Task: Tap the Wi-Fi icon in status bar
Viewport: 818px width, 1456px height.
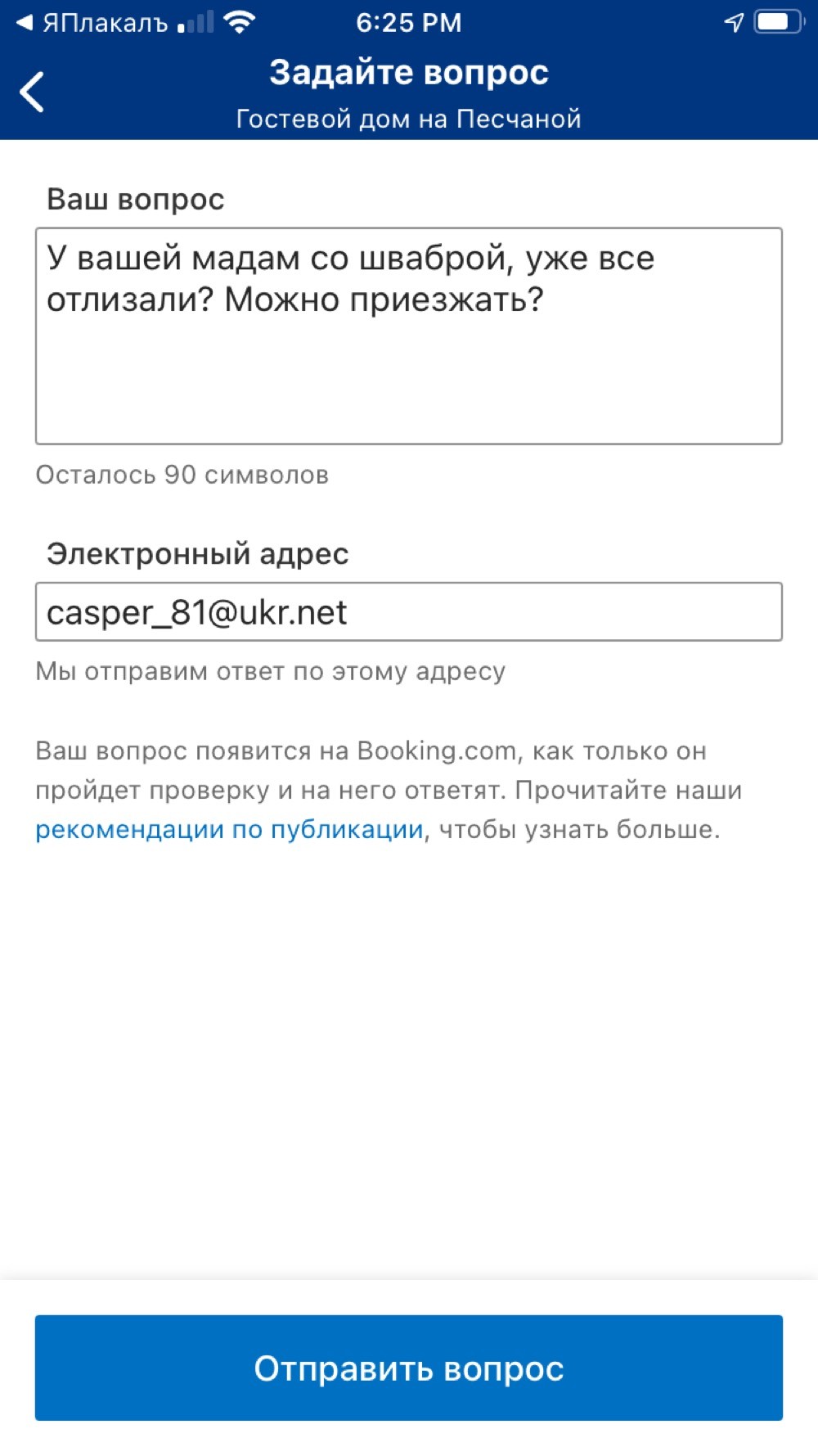Action: pos(239,23)
